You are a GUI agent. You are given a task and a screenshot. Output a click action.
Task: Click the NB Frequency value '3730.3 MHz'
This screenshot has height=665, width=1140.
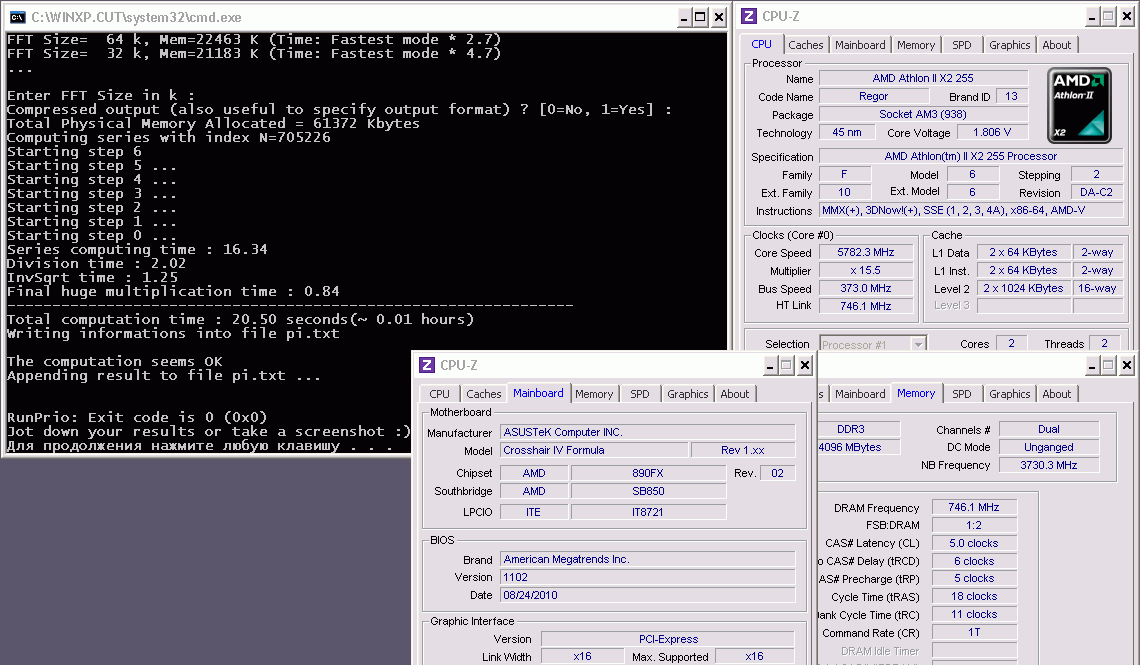coord(1049,465)
